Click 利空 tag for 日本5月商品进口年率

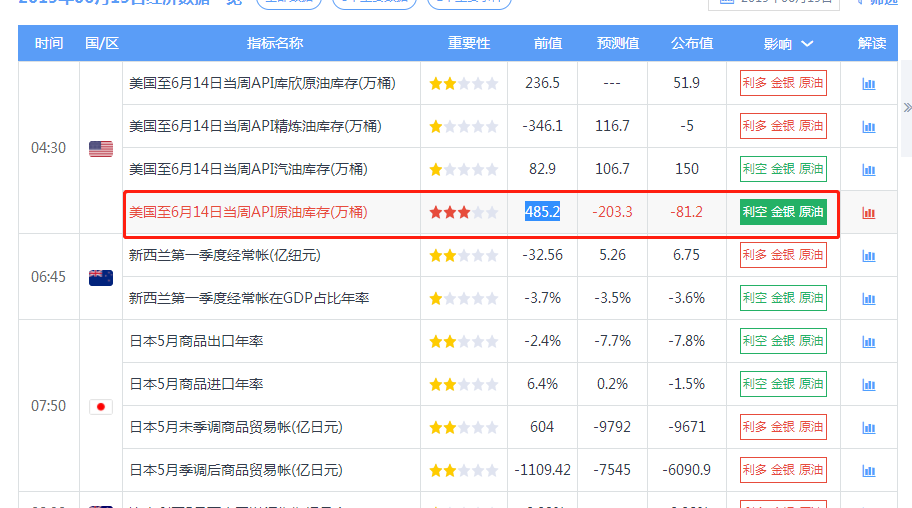[x=783, y=384]
